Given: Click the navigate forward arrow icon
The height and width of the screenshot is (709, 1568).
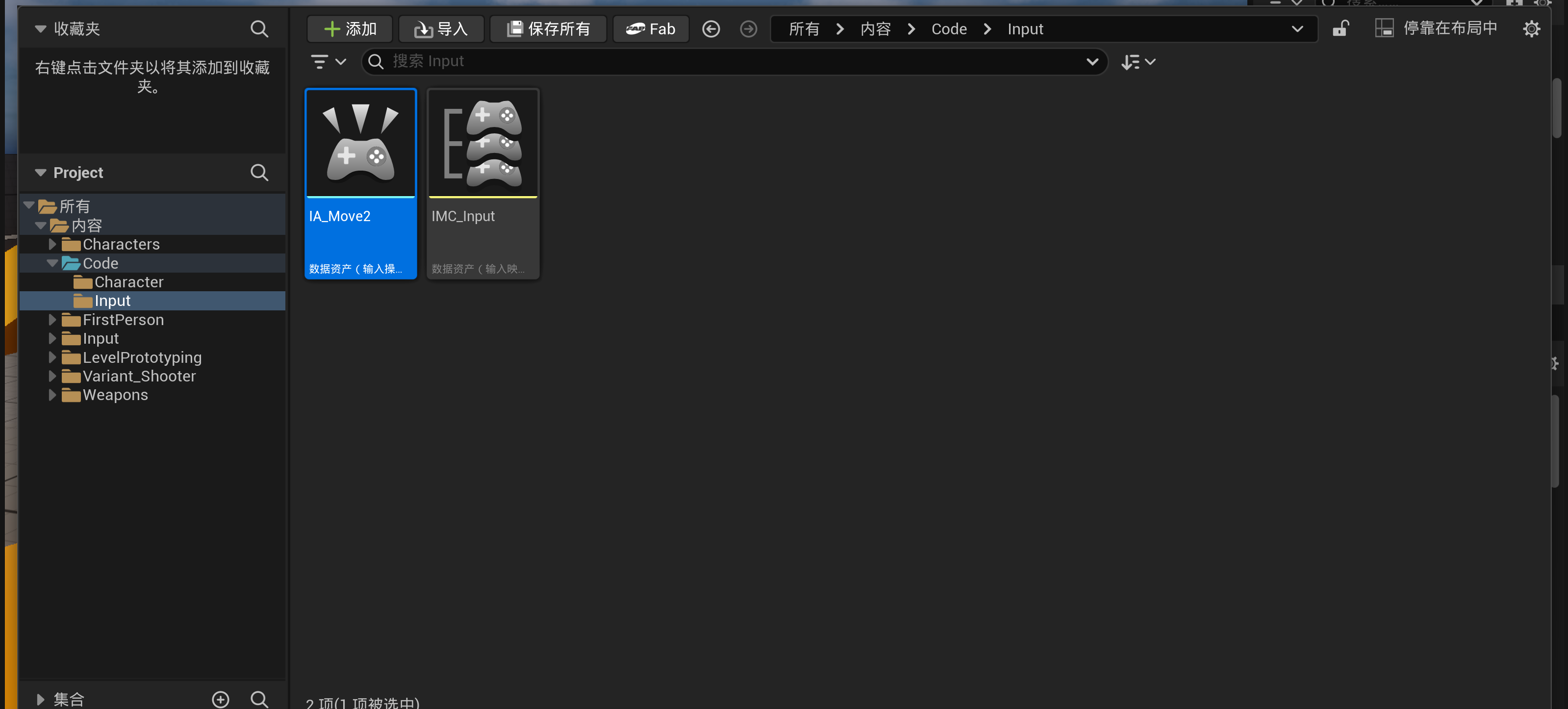Looking at the screenshot, I should (748, 28).
